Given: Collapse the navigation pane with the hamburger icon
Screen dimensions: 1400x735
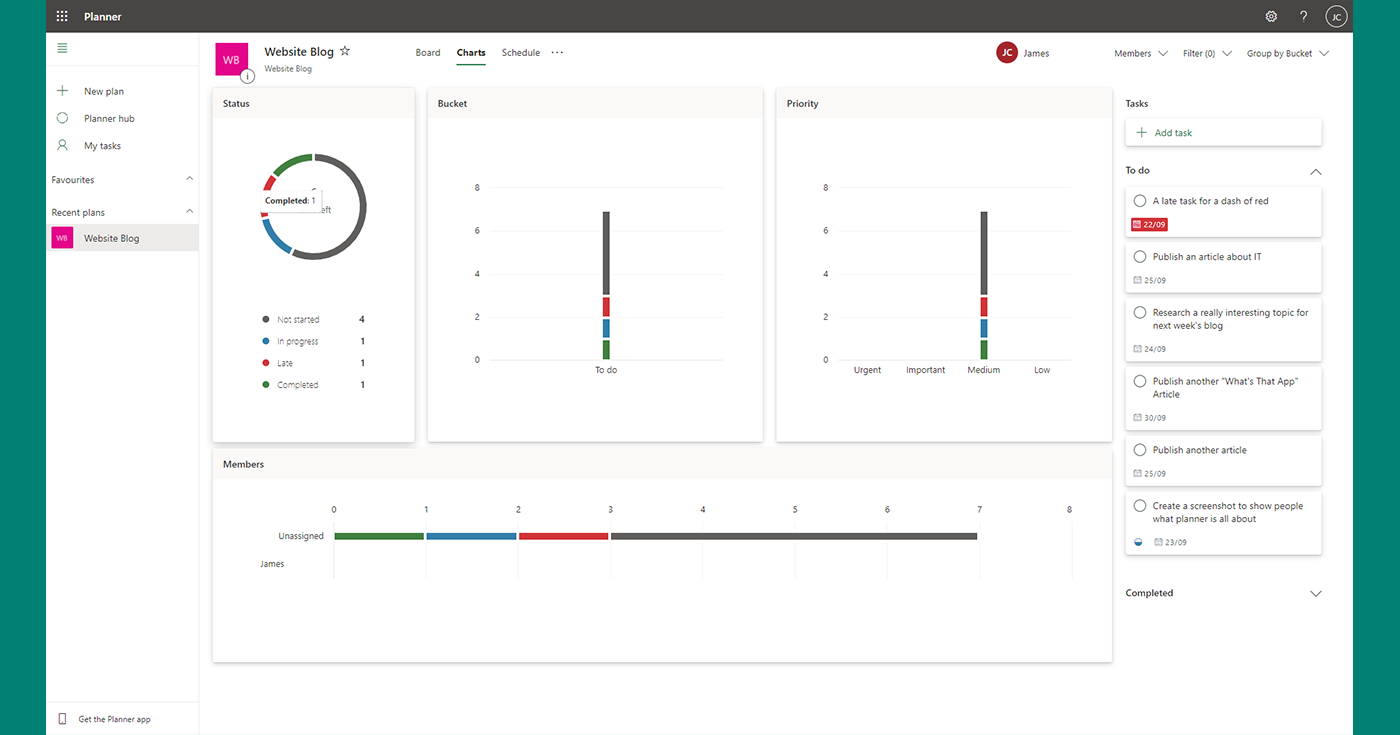Looking at the screenshot, I should pyautogui.click(x=62, y=47).
